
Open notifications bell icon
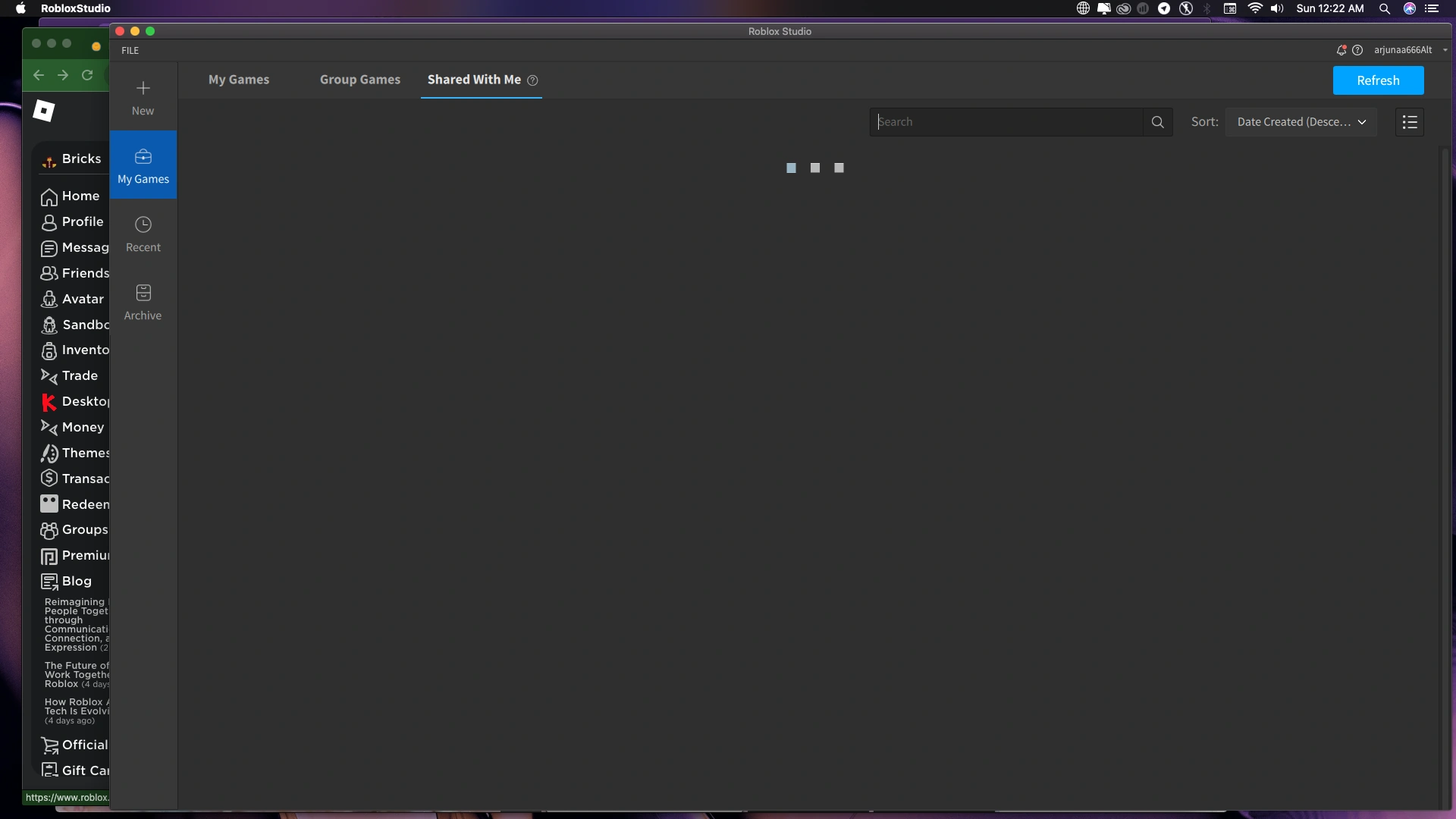tap(1341, 50)
